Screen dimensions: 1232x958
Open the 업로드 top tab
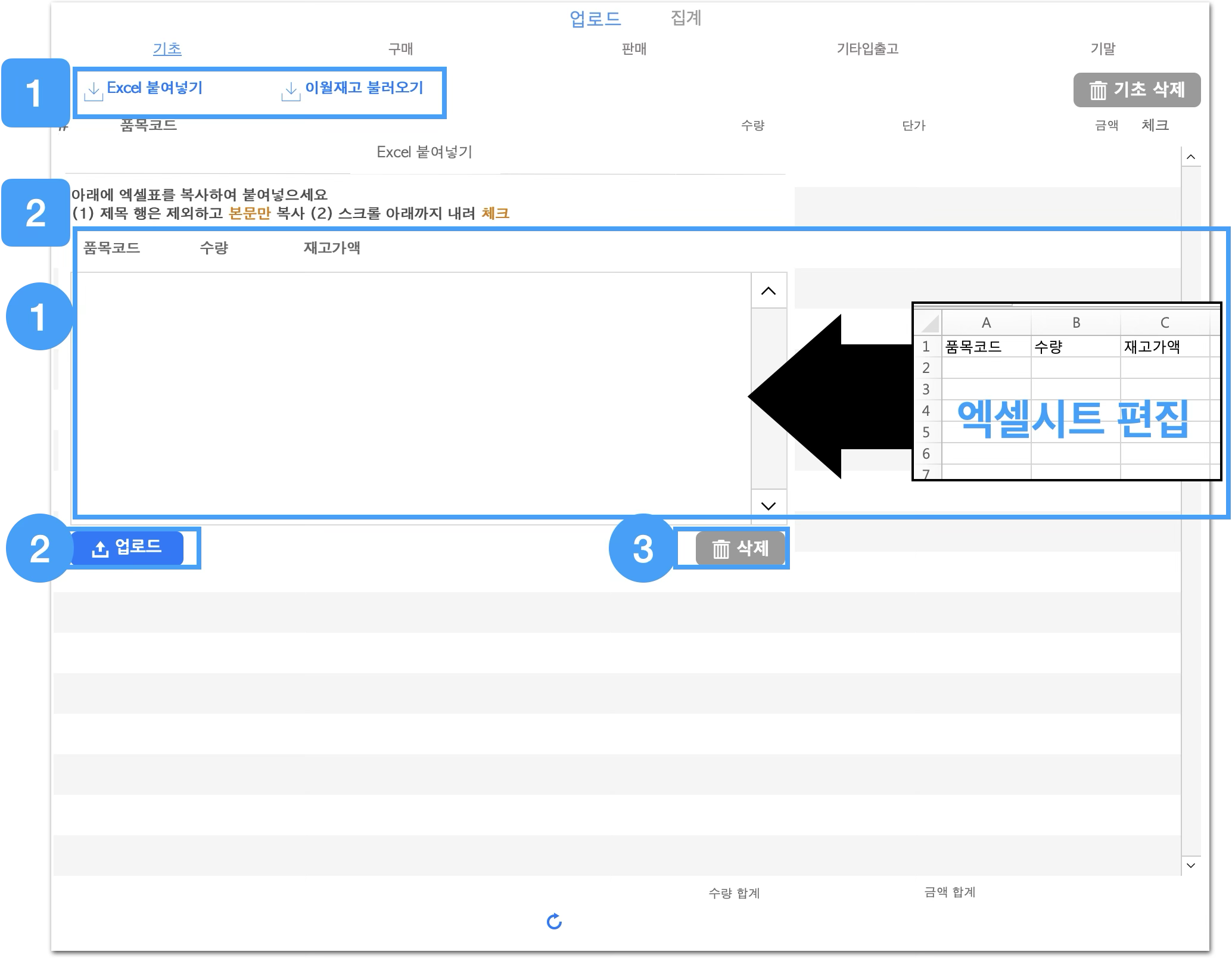[x=595, y=19]
